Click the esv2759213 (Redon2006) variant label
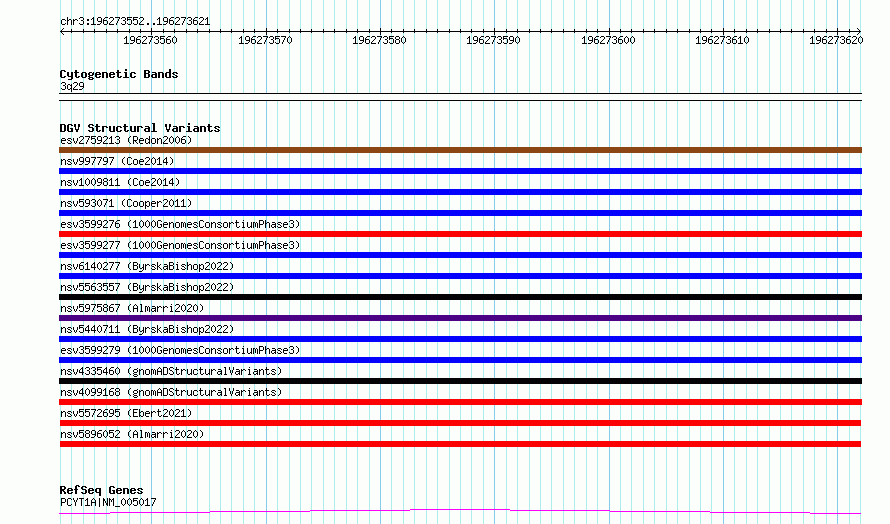The image size is (890, 524). click(x=126, y=140)
